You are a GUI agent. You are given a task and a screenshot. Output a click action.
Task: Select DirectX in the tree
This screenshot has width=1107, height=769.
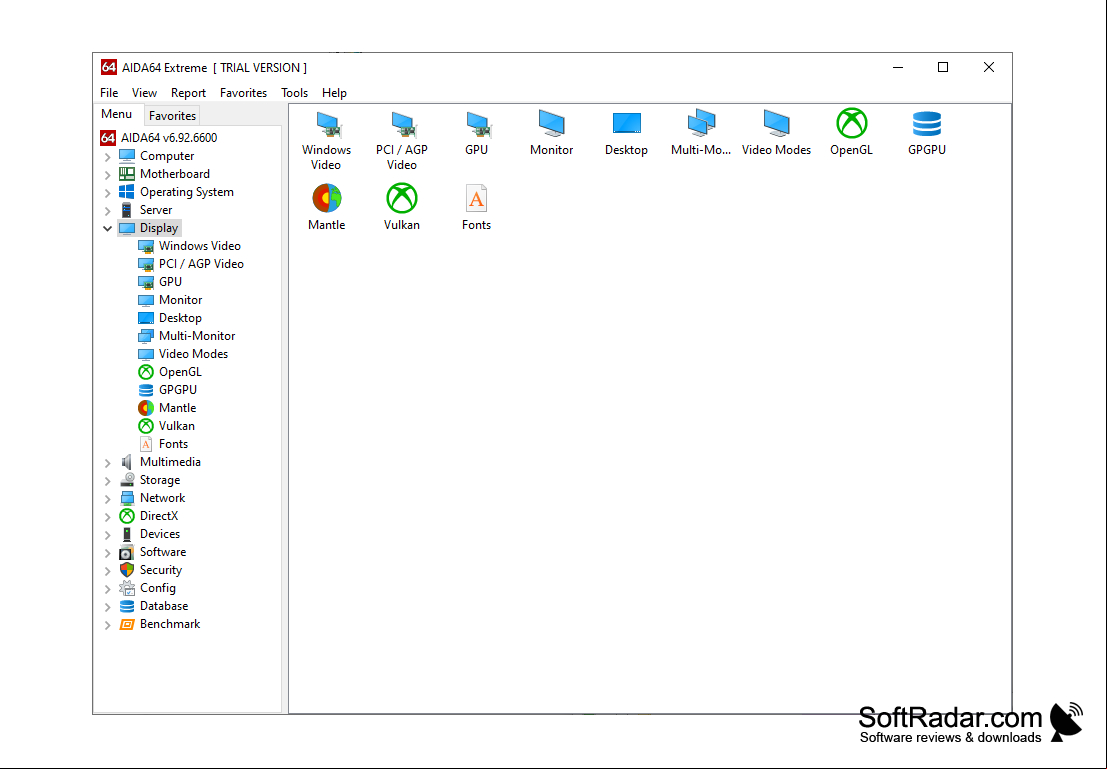pos(149,516)
